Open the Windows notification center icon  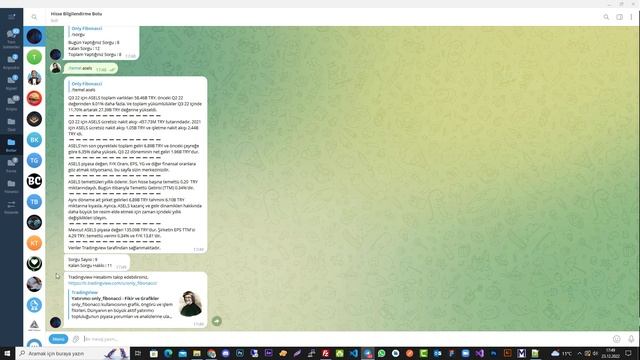pos(629,353)
